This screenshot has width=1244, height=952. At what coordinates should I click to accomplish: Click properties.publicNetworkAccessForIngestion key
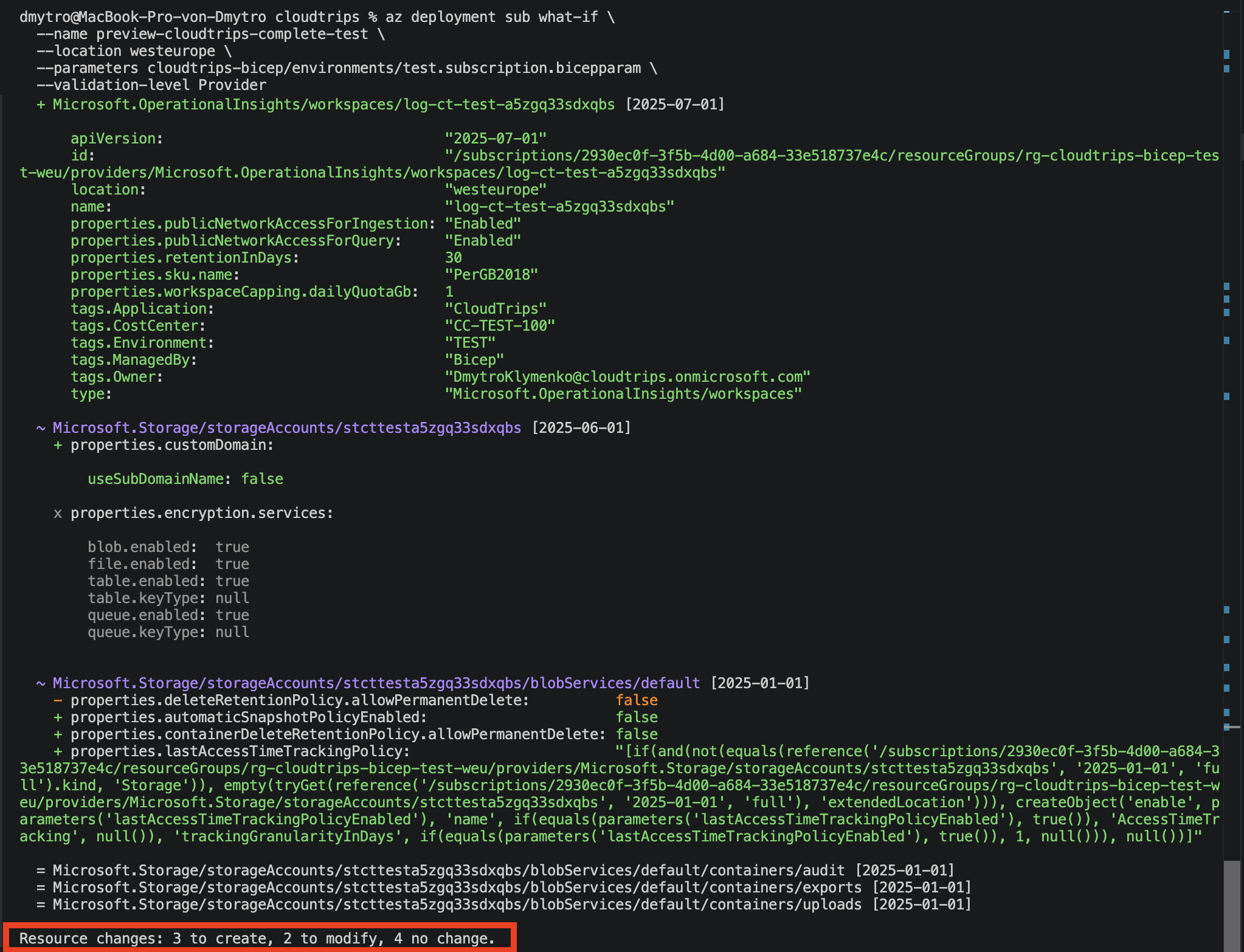point(253,224)
